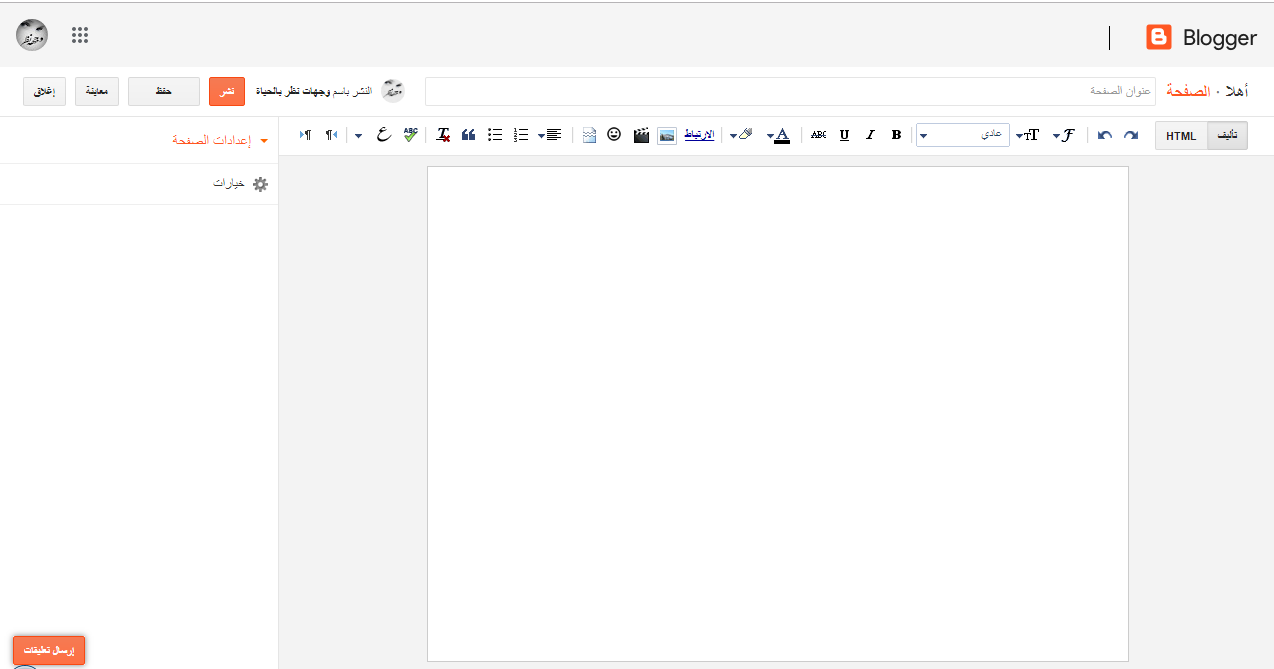Click the حفظ save button
Image resolution: width=1274 pixels, height=669 pixels.
pyautogui.click(x=164, y=91)
